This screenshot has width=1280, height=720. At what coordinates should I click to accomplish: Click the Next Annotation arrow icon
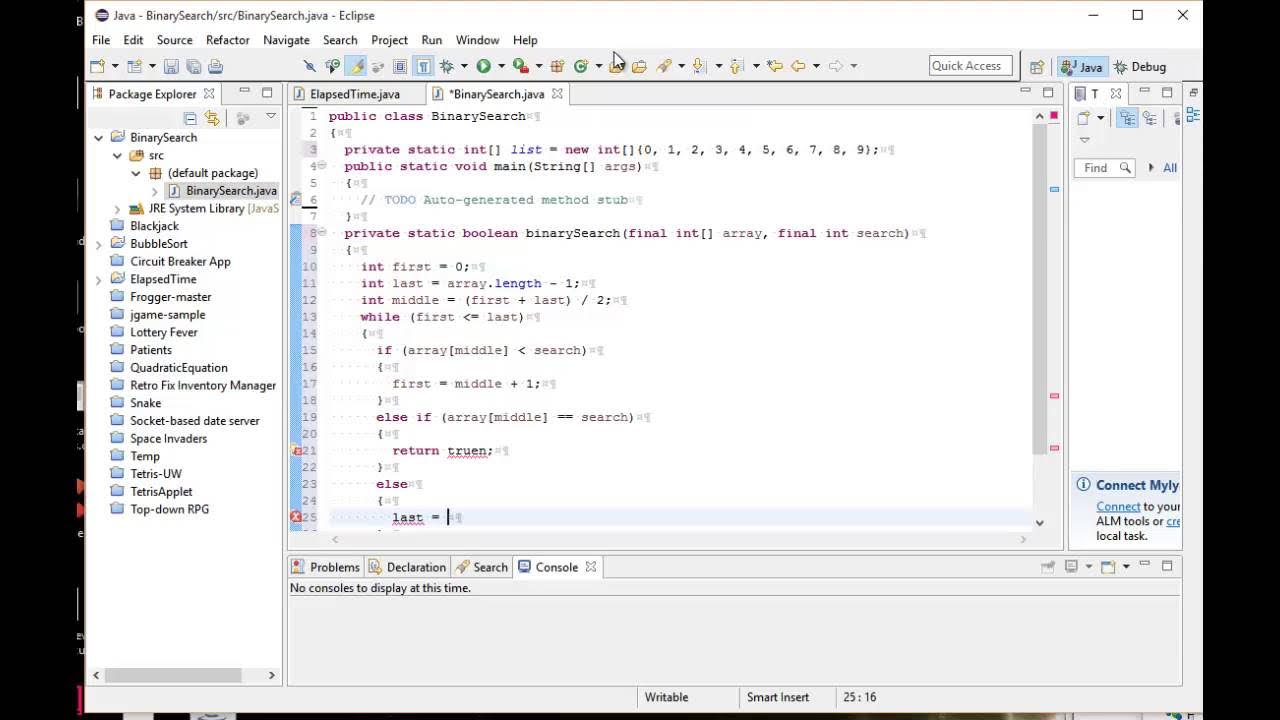(x=699, y=66)
